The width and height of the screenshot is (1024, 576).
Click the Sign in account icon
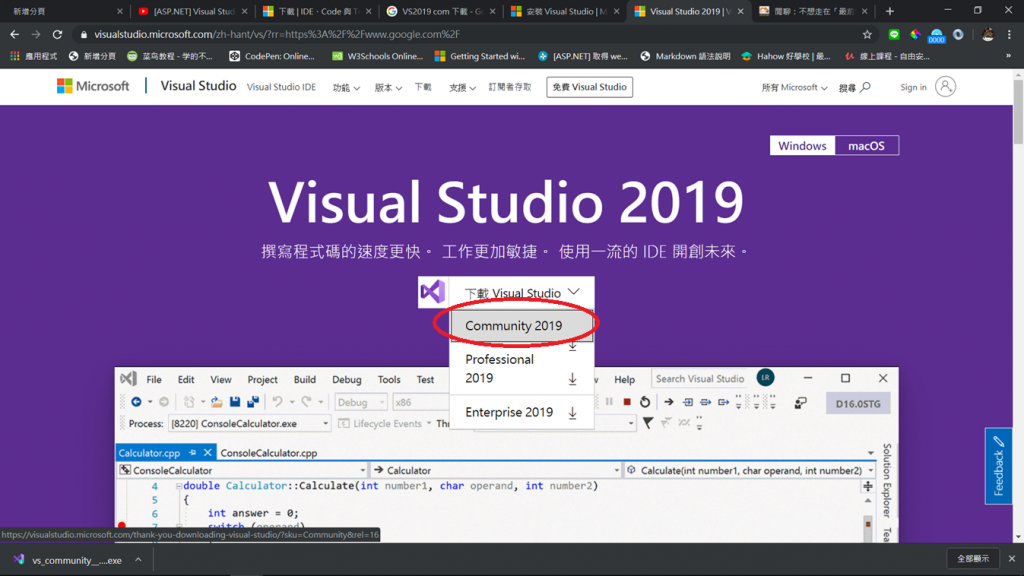click(945, 86)
